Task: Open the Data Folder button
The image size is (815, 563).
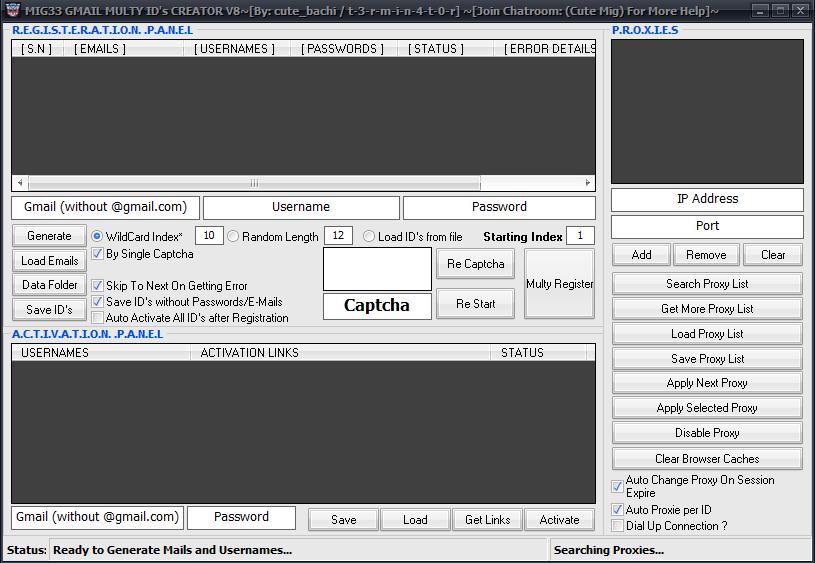Action: coord(49,285)
